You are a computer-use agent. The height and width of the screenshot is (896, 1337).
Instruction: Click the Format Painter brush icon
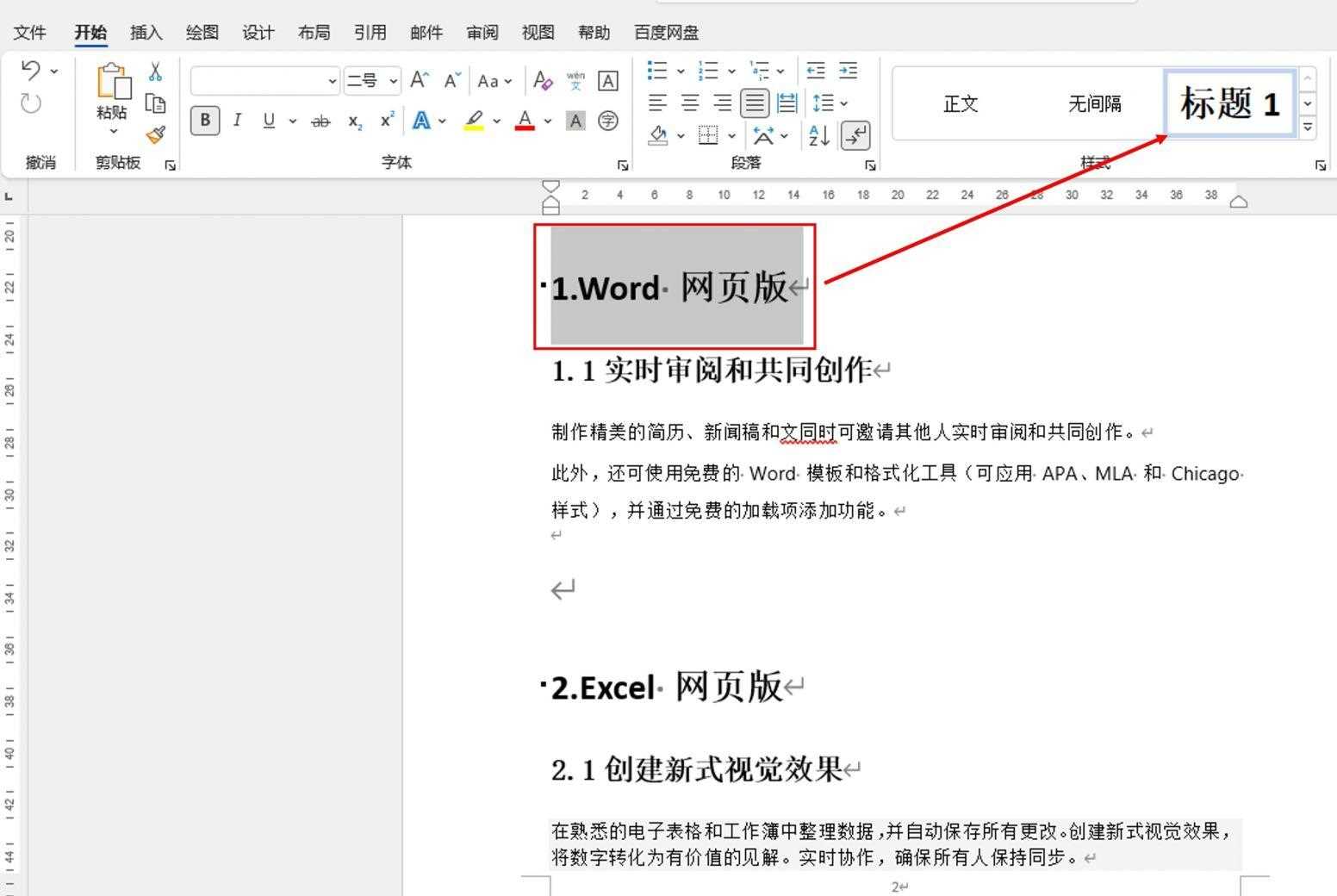tap(156, 134)
